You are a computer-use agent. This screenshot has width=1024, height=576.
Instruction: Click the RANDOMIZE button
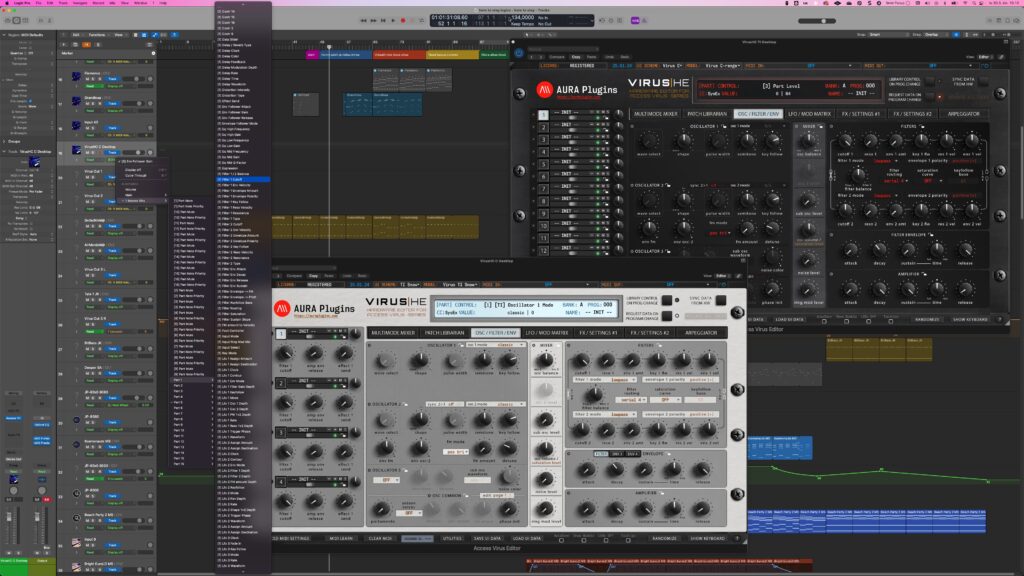tap(664, 538)
